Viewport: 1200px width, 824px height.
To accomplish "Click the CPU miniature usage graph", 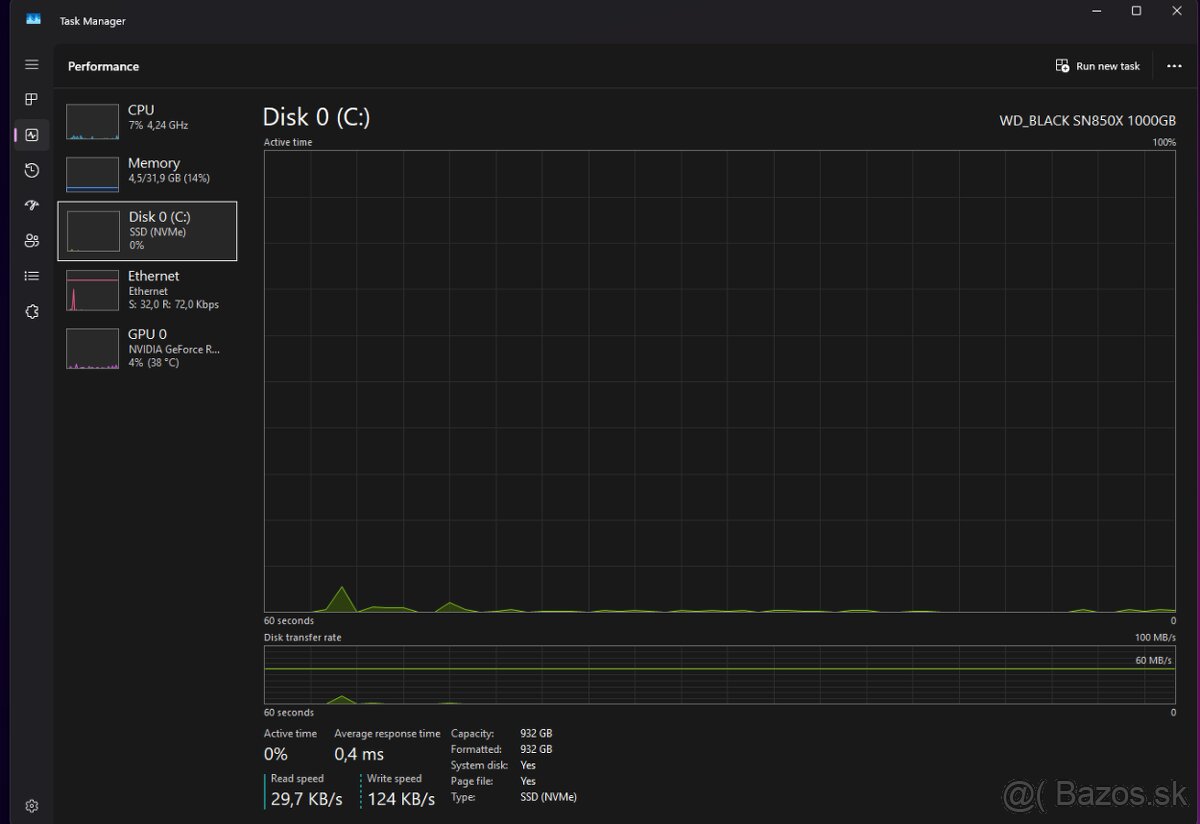I will tap(92, 120).
